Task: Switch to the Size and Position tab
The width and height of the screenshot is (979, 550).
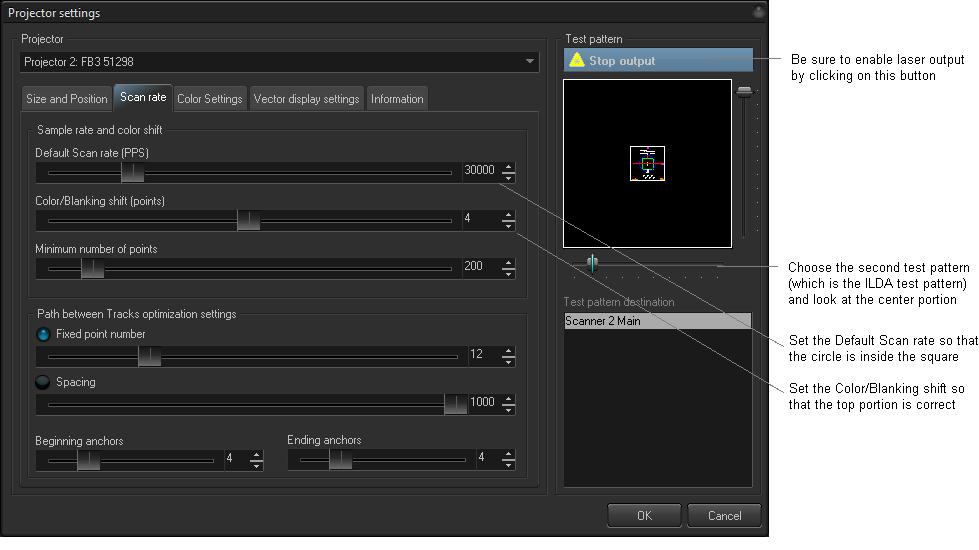Action: pyautogui.click(x=66, y=99)
